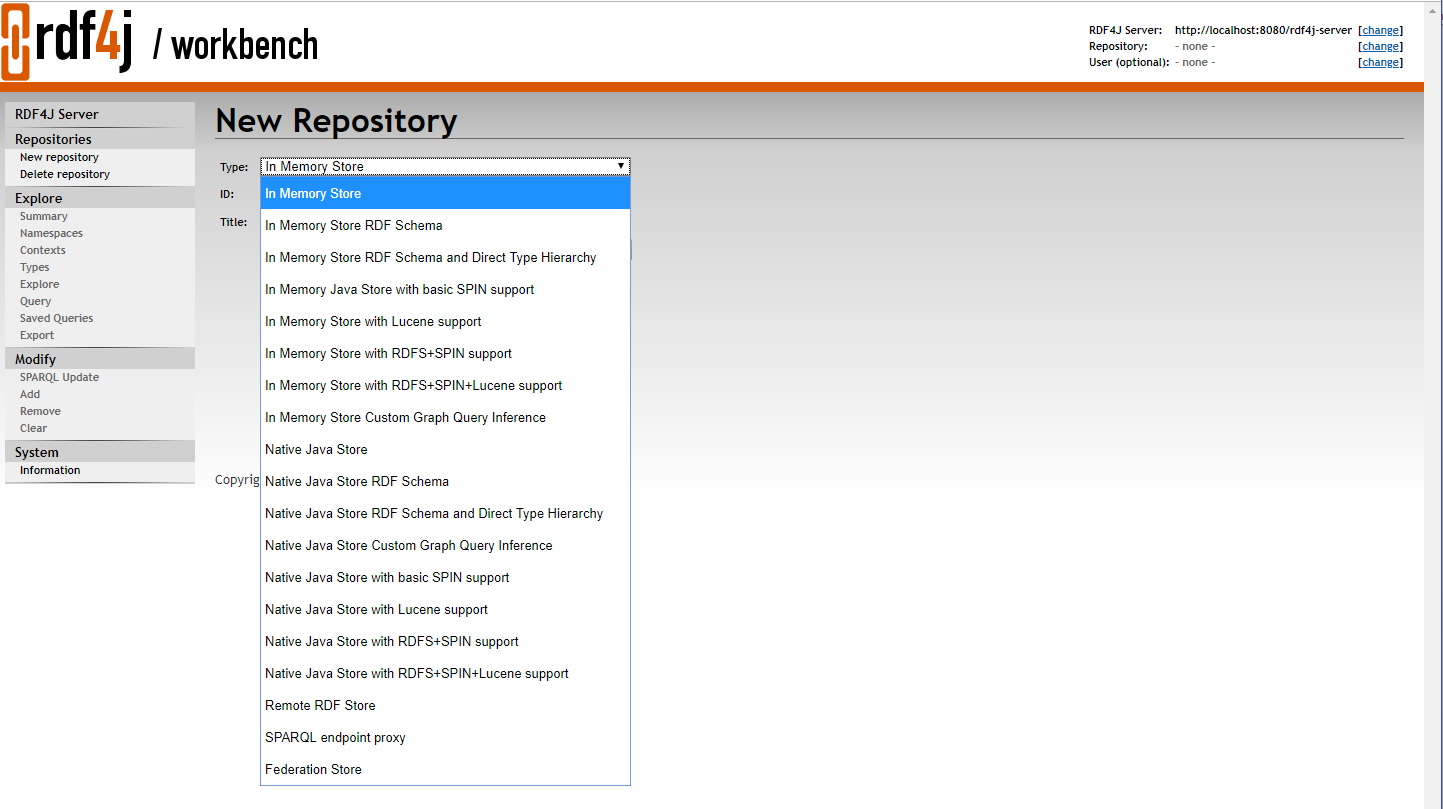Pick In Memory Store RDF Schema and Direct Type Hierarchy

(x=445, y=257)
